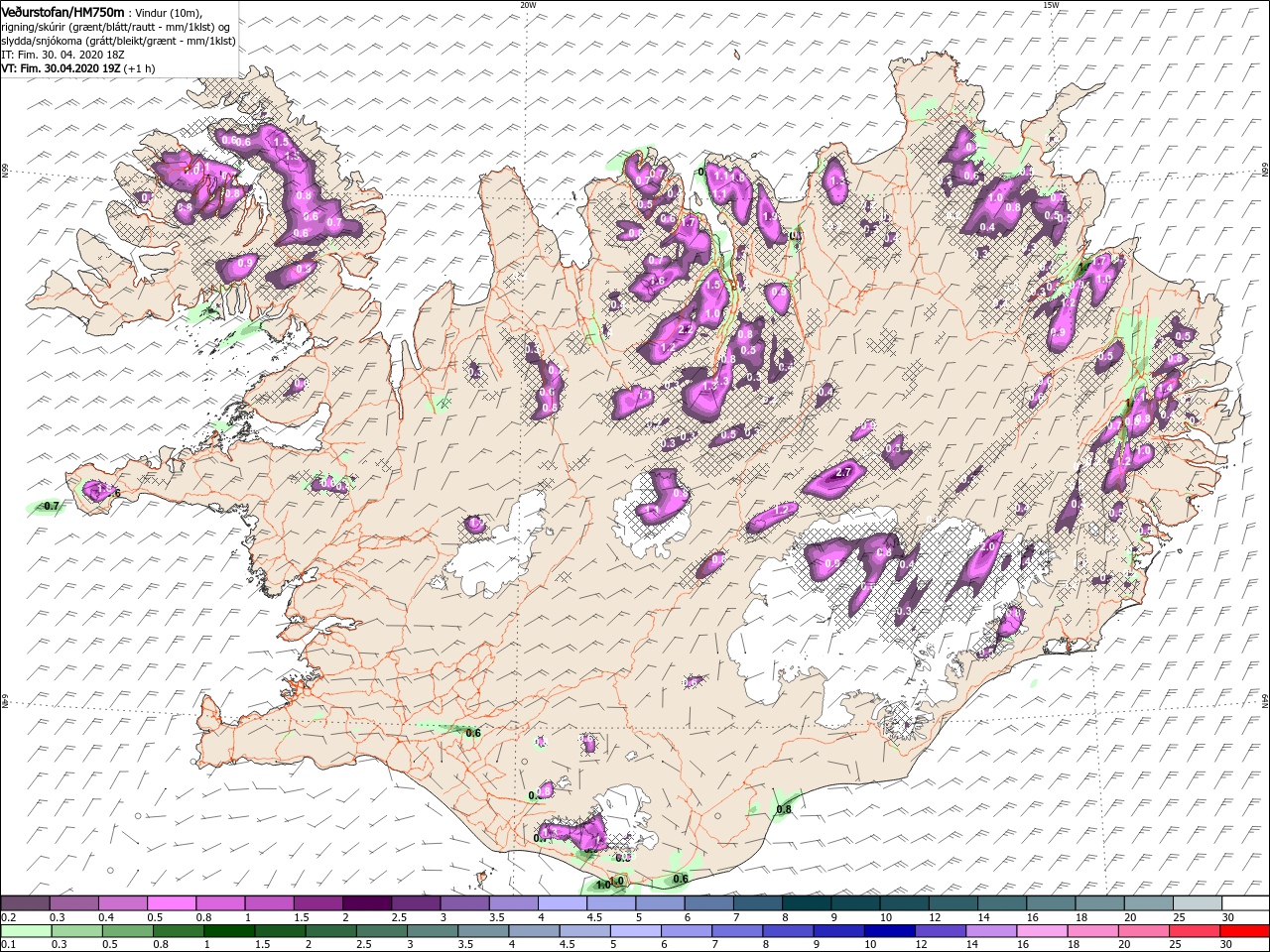Pick the lower legend swatch above 0.5
This screenshot has width=1270, height=952.
pos(127,931)
